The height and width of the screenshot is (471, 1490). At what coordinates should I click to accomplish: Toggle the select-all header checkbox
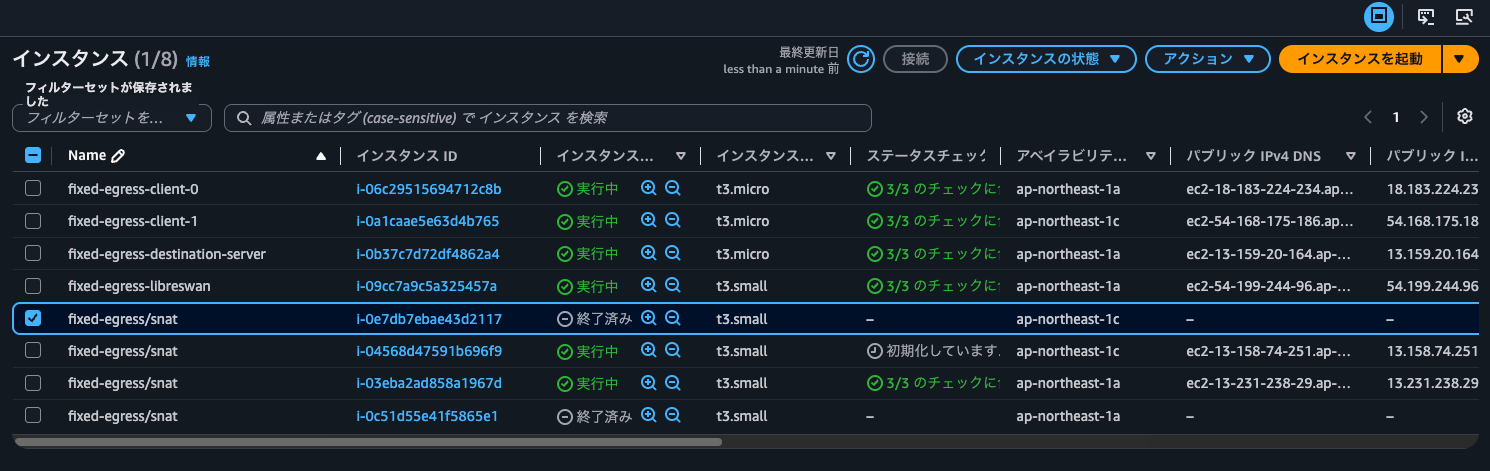(33, 156)
